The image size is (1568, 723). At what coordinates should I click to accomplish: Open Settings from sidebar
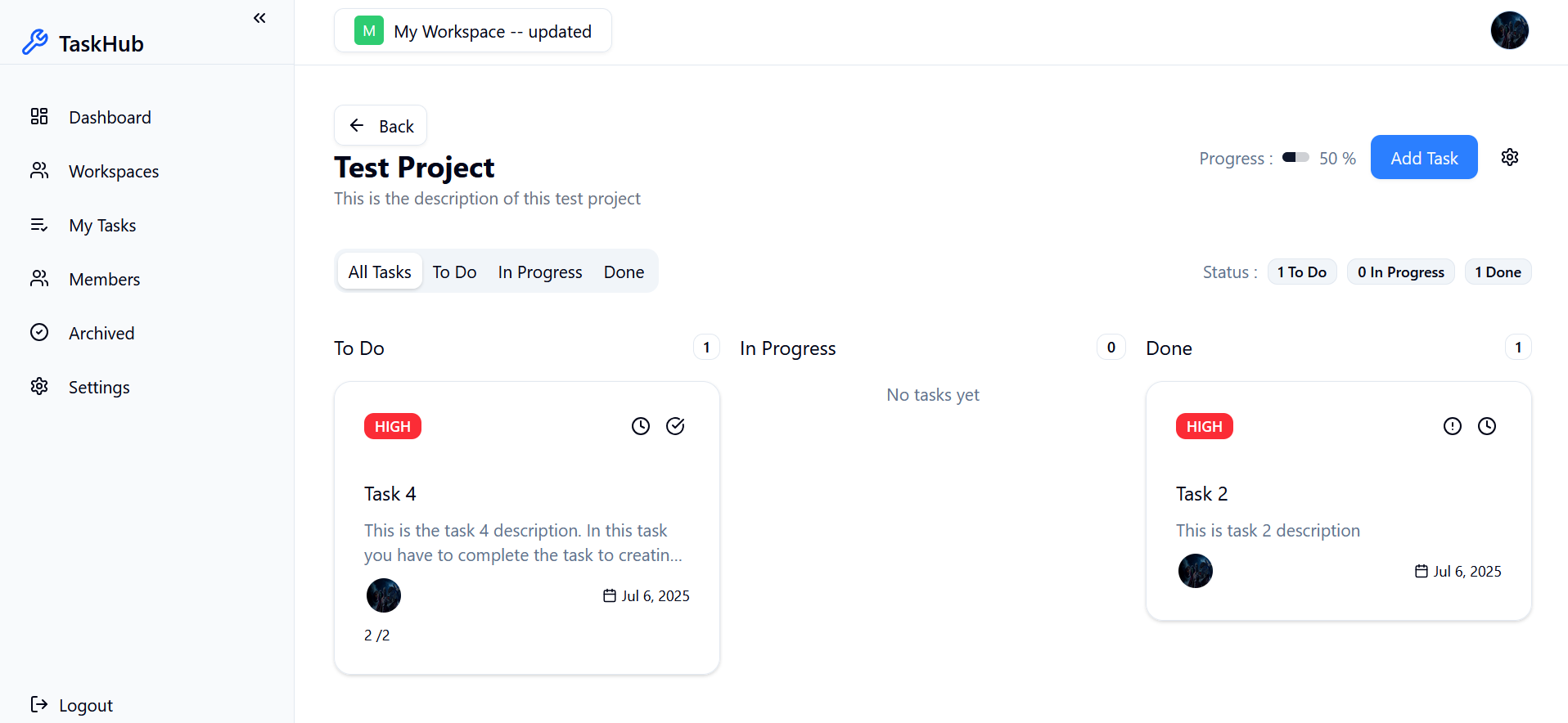coord(99,387)
